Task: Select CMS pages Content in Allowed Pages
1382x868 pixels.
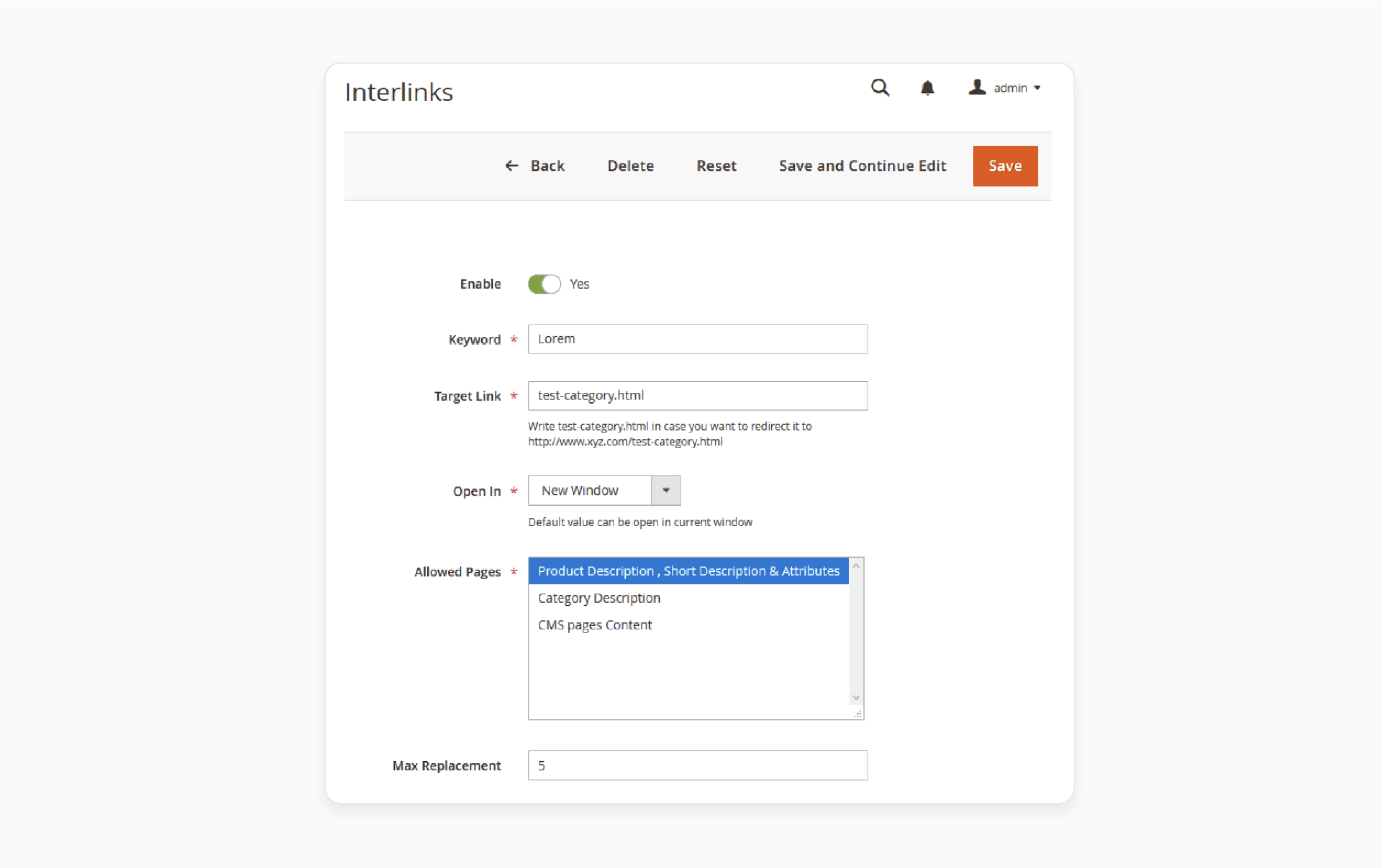Action: (688, 625)
